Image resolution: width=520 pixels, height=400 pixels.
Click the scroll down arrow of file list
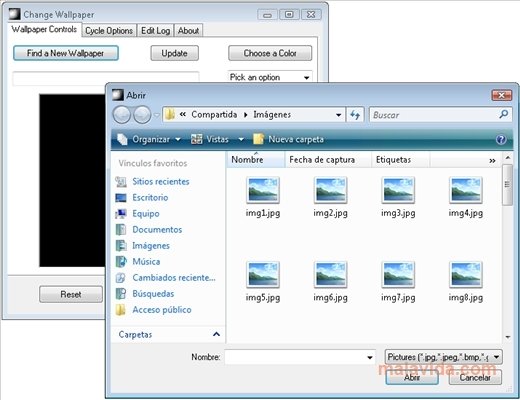508,337
